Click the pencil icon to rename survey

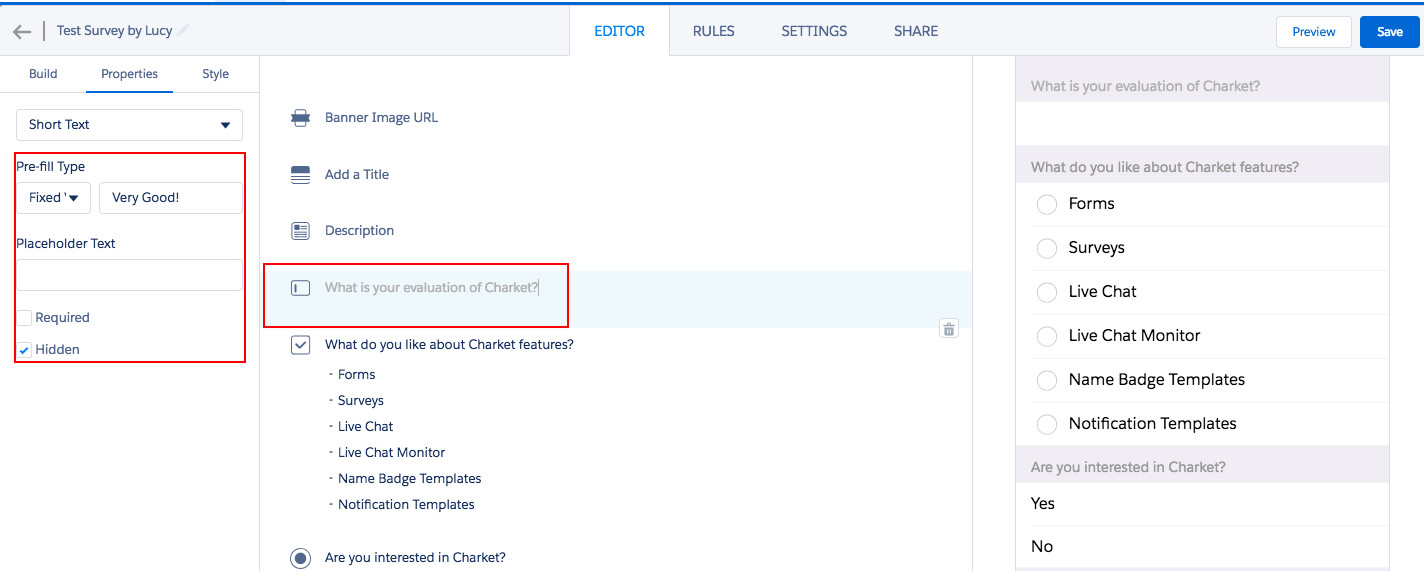(x=184, y=31)
